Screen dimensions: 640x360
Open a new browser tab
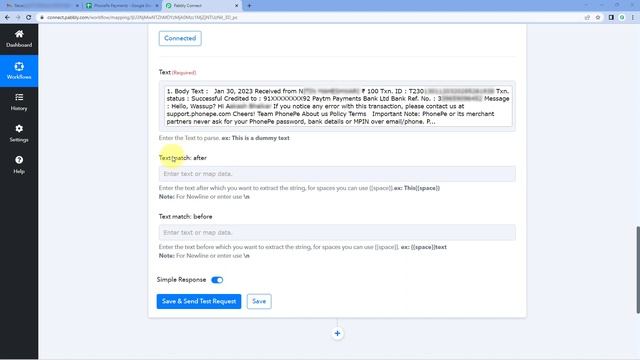[x=249, y=6]
